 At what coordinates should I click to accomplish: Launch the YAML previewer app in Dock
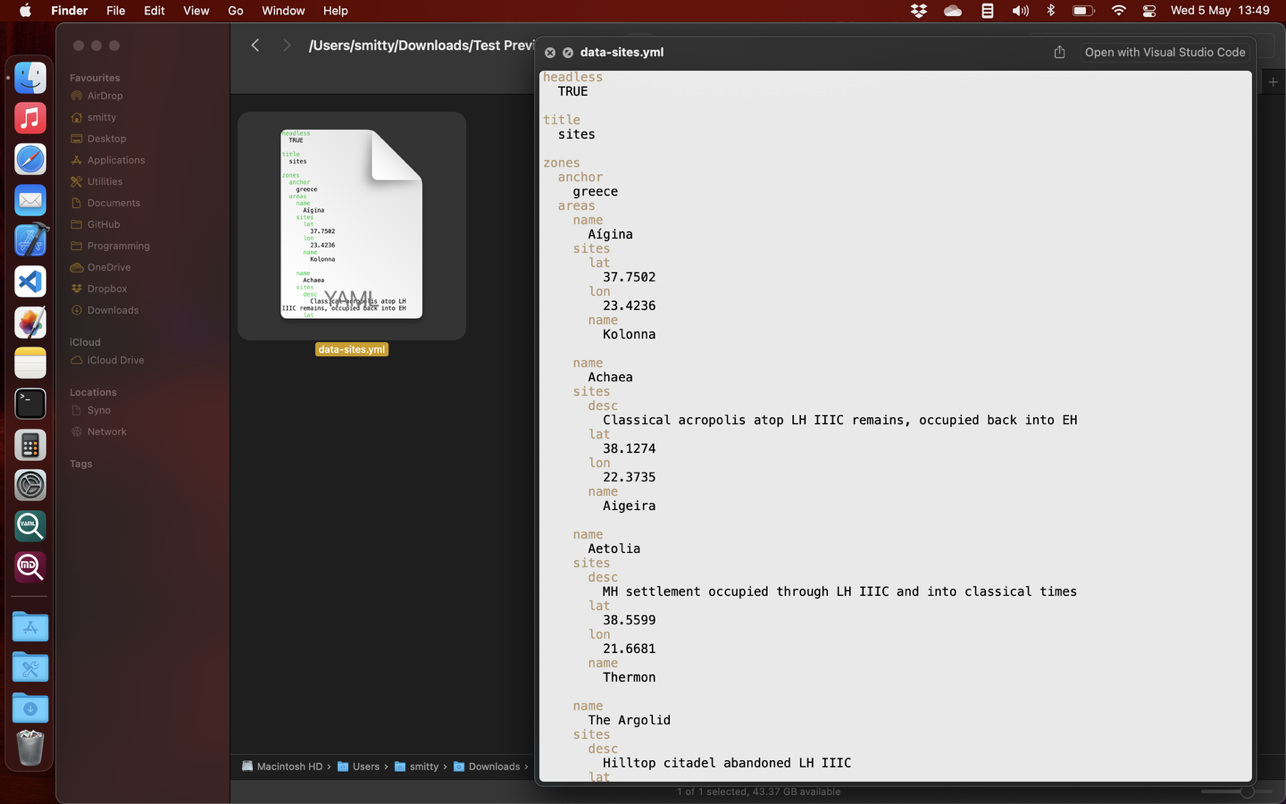[x=30, y=526]
